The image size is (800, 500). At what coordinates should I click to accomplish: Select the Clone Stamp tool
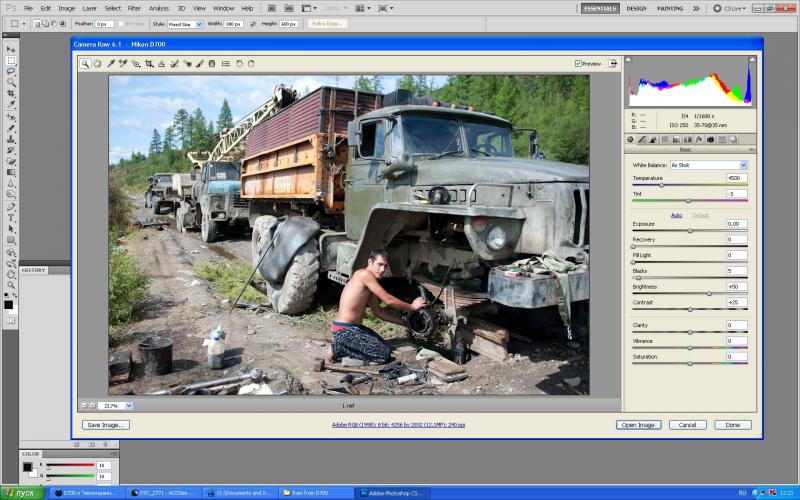coord(11,139)
